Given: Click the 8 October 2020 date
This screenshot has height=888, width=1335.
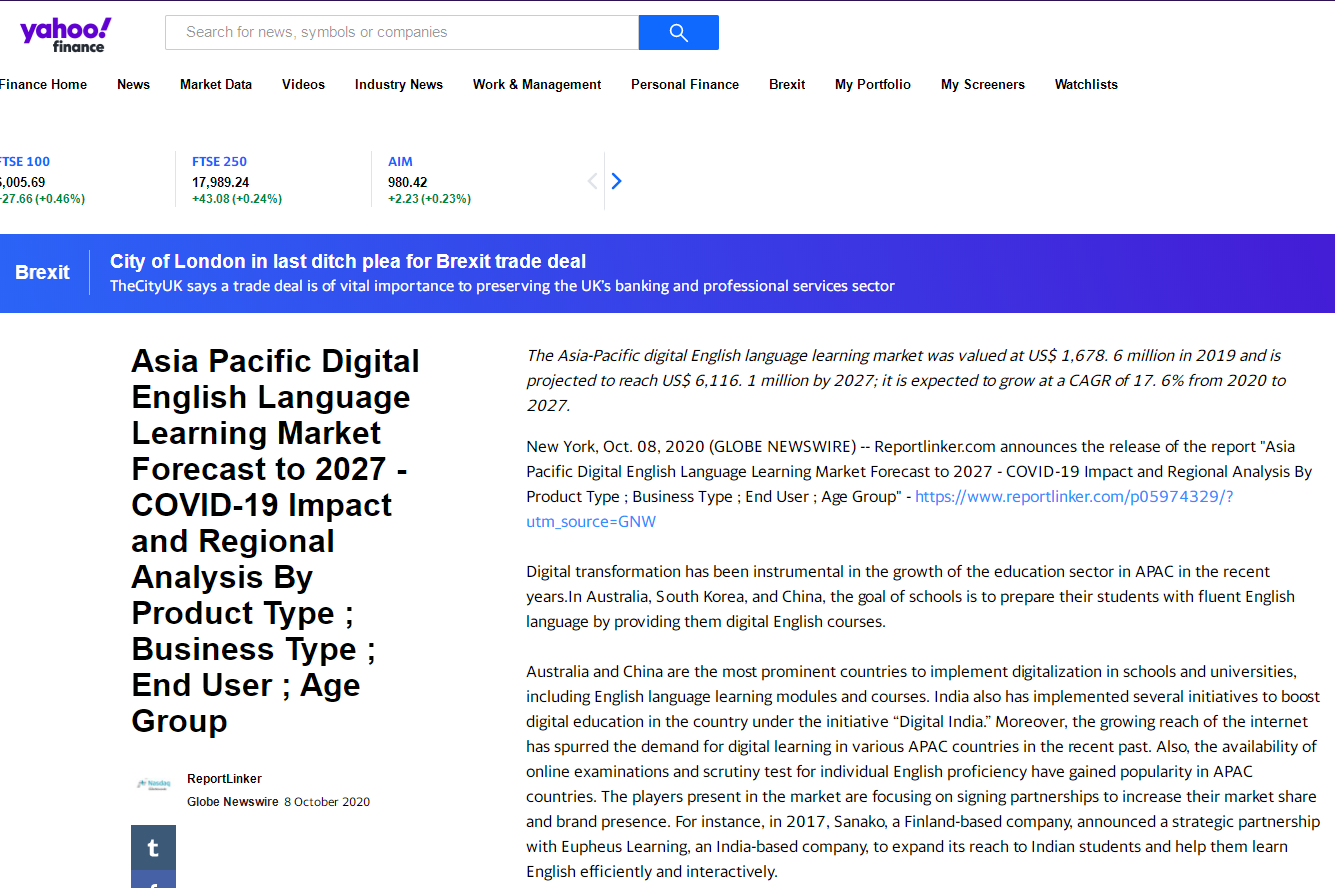Looking at the screenshot, I should 327,802.
